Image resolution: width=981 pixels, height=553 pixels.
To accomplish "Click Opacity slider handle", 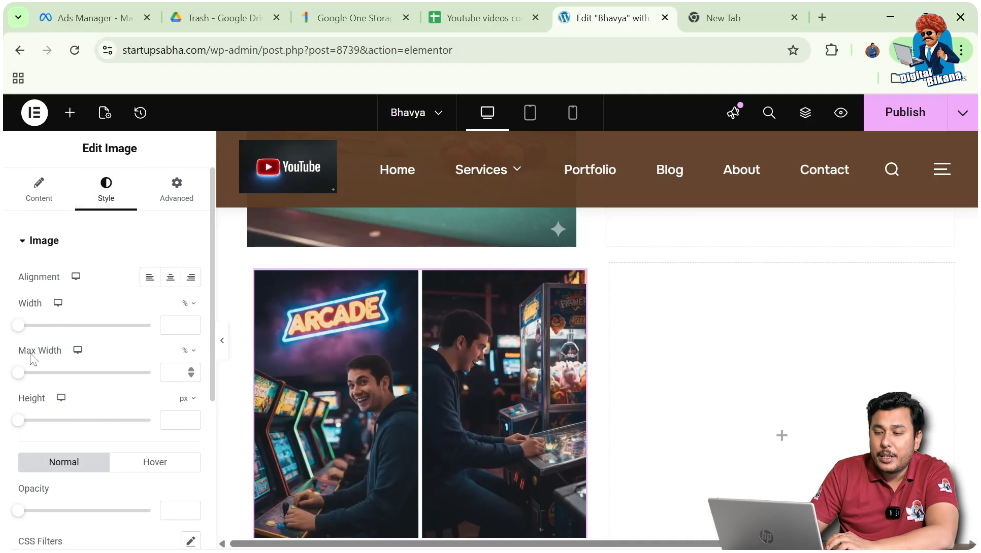I will tap(18, 510).
